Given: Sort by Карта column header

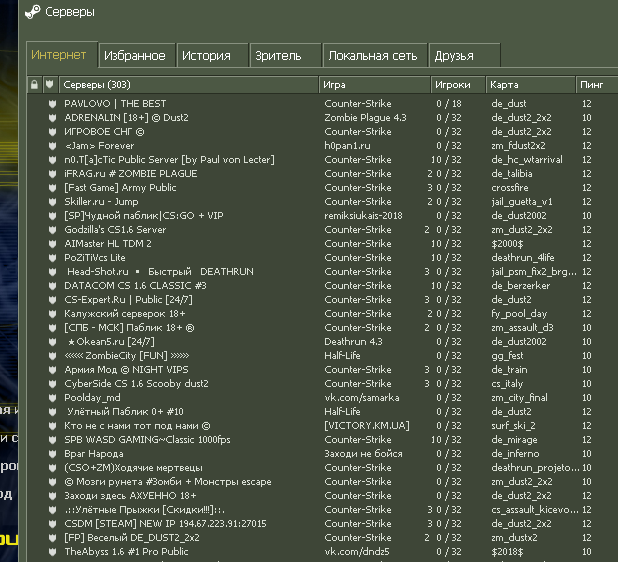Looking at the screenshot, I should tap(530, 85).
